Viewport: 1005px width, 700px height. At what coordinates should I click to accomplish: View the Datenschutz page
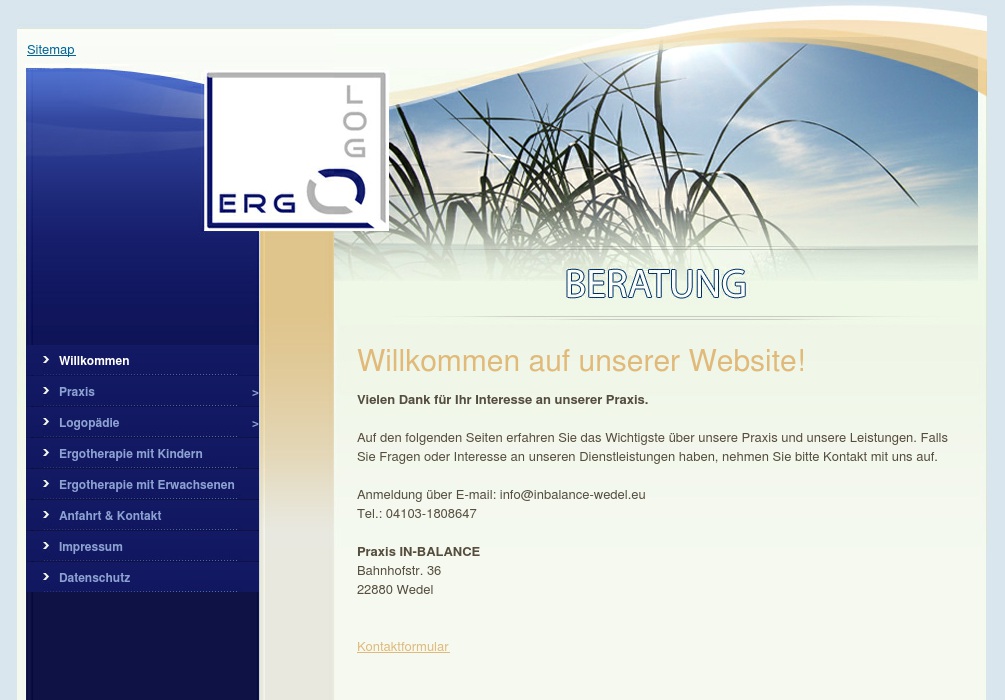94,578
